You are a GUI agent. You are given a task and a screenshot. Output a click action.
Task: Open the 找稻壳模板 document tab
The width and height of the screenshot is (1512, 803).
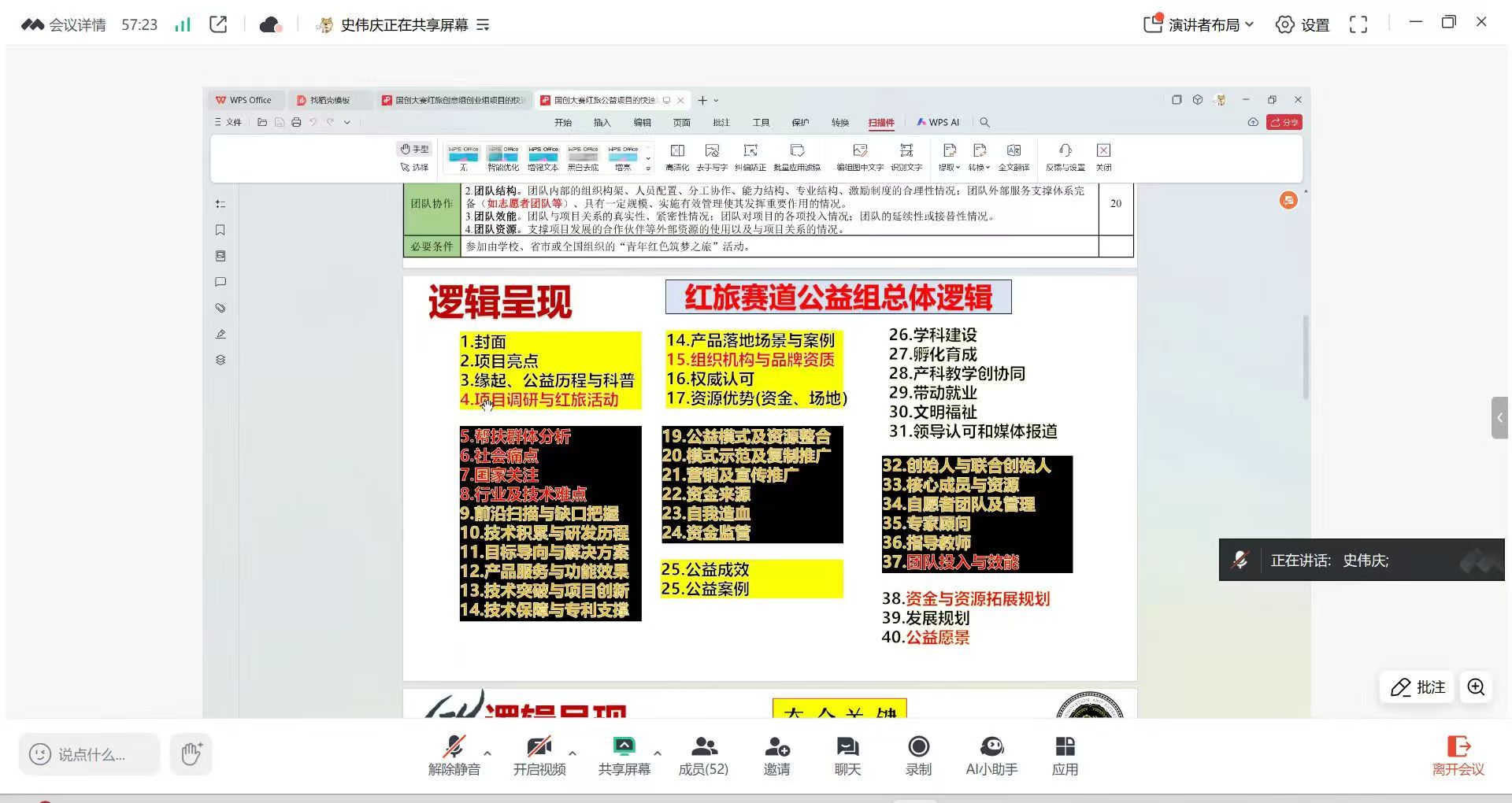(x=331, y=100)
